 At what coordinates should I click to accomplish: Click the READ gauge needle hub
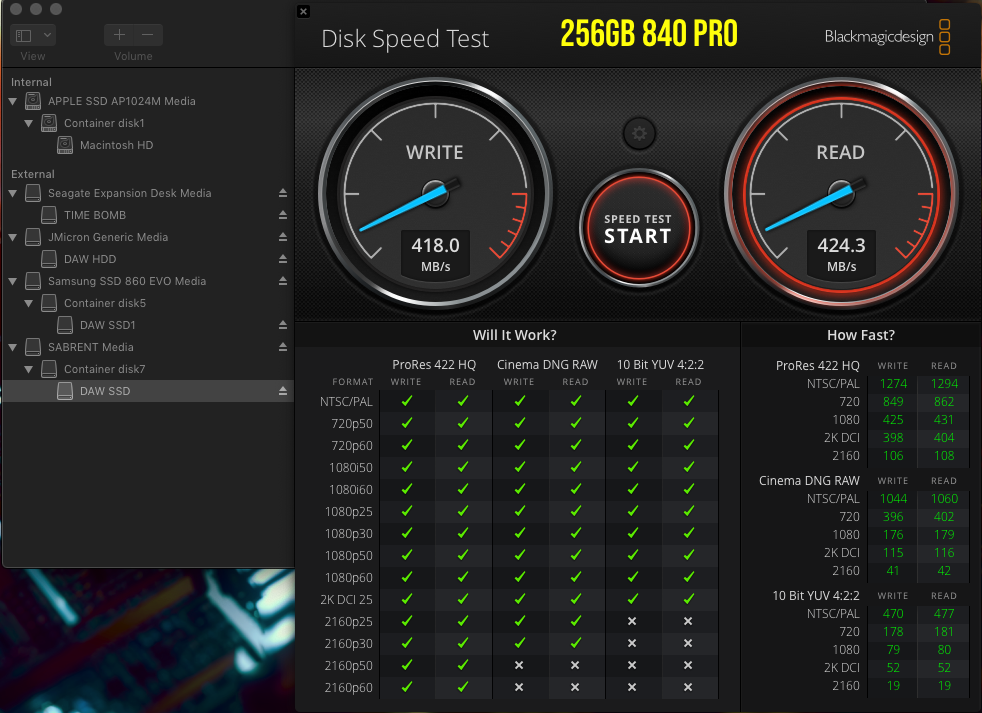coord(841,193)
